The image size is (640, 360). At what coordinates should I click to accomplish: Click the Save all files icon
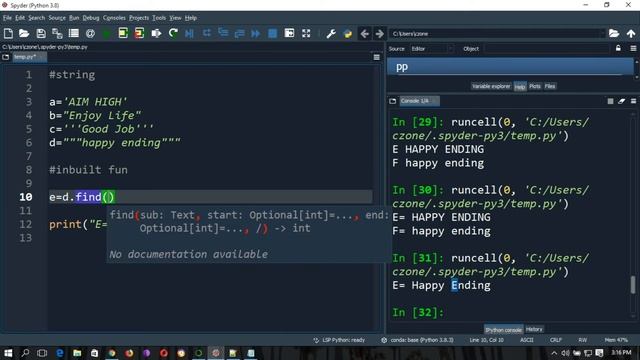(x=57, y=33)
